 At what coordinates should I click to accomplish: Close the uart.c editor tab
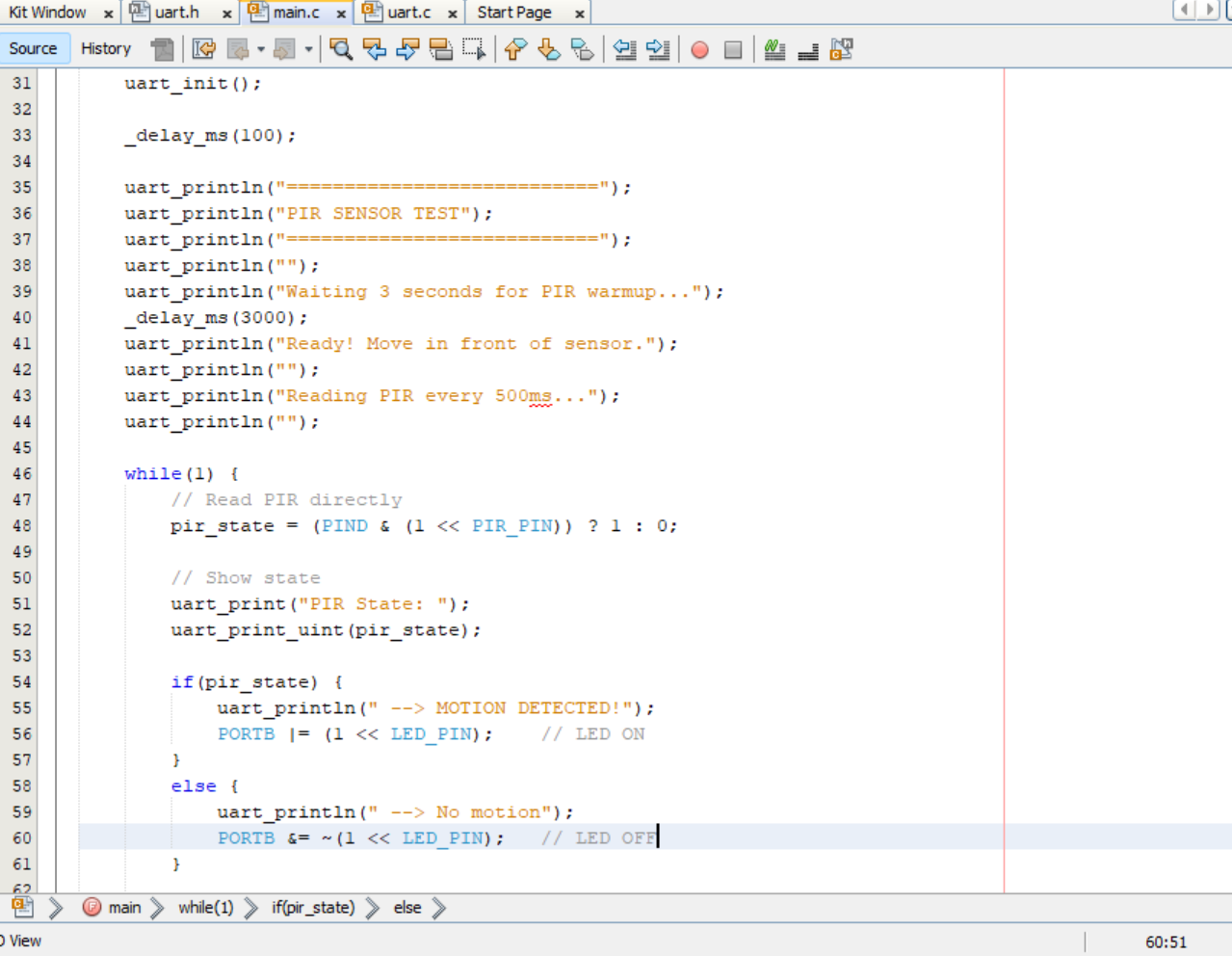click(x=452, y=13)
